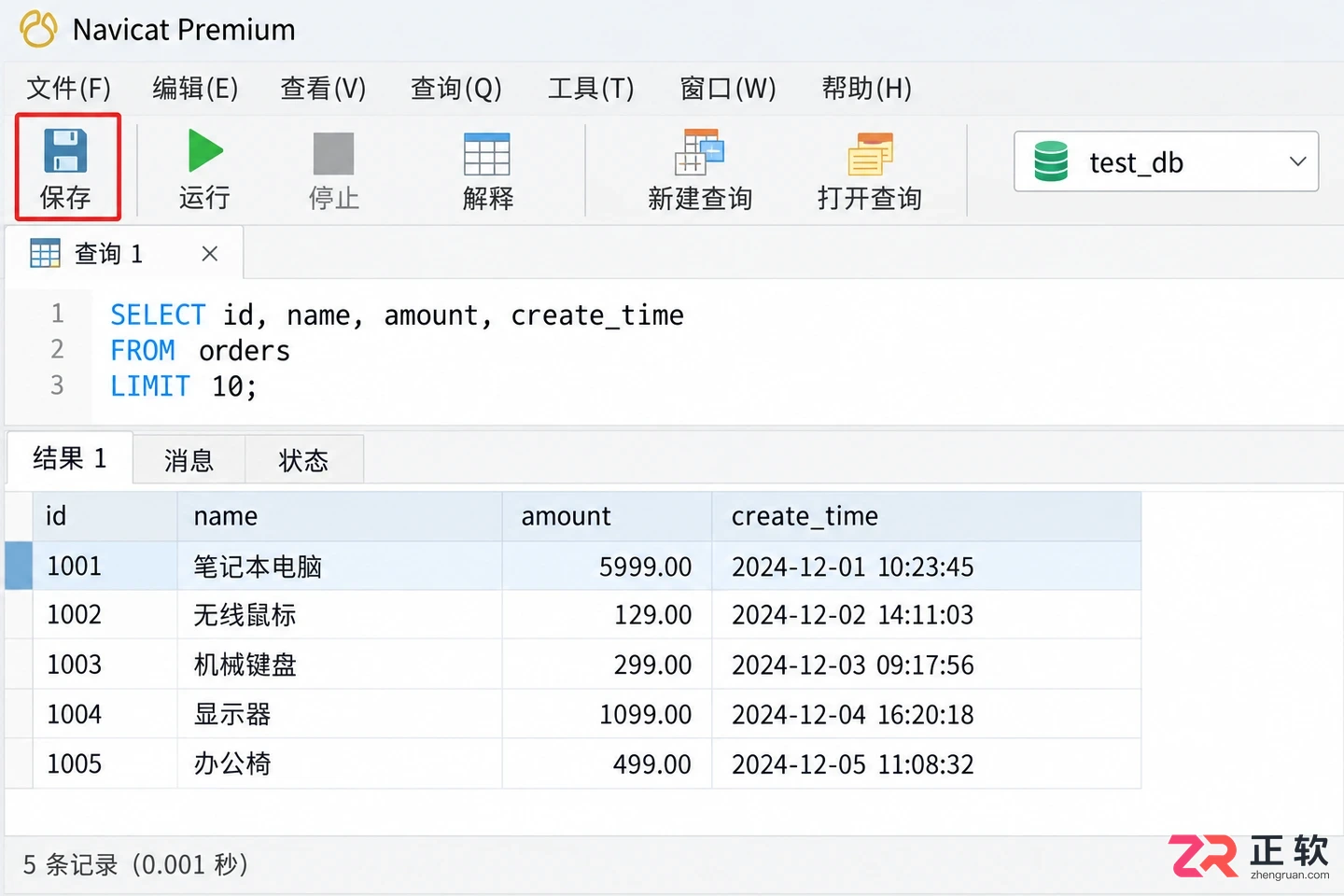Click amount cell 1099.00

point(607,714)
